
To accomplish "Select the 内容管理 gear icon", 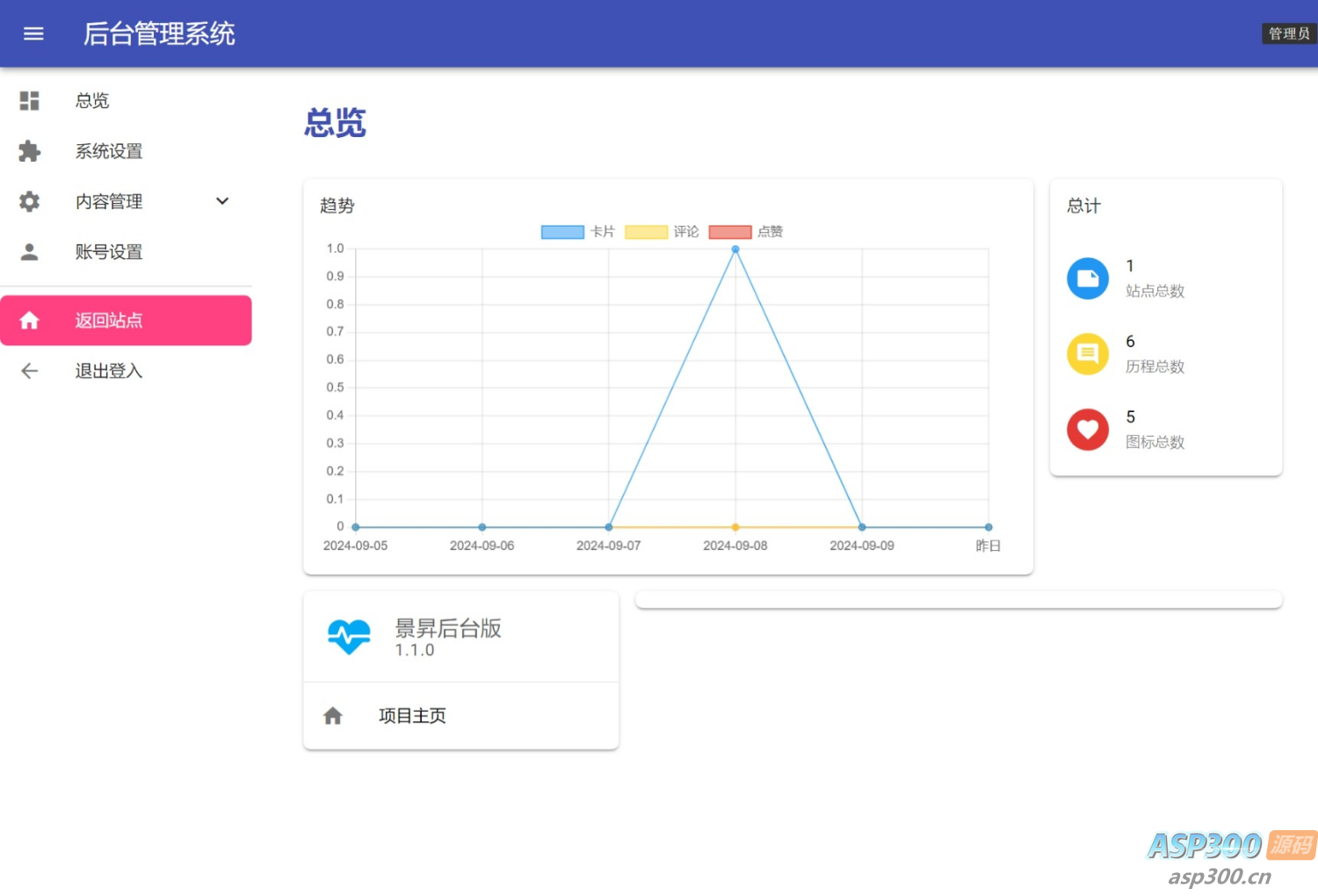I will point(29,201).
